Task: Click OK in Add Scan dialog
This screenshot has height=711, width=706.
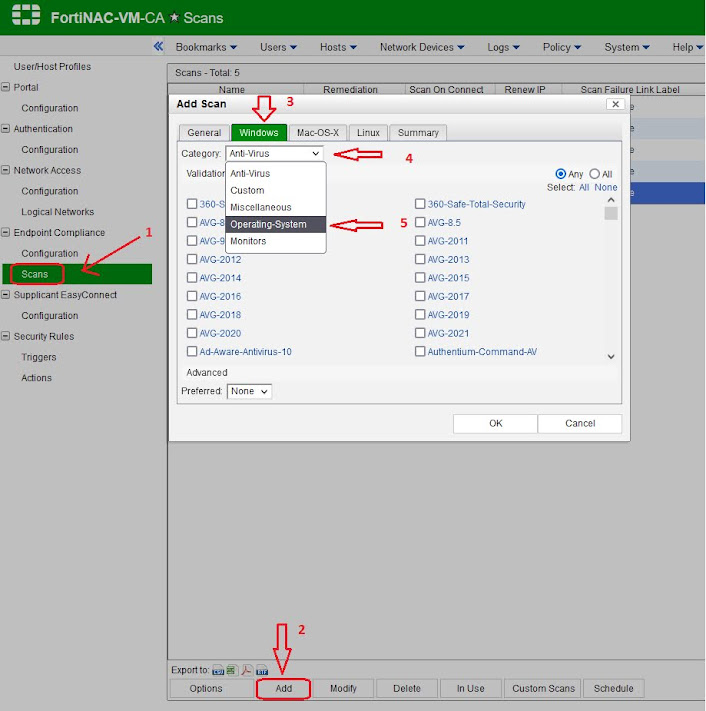Action: [x=496, y=423]
